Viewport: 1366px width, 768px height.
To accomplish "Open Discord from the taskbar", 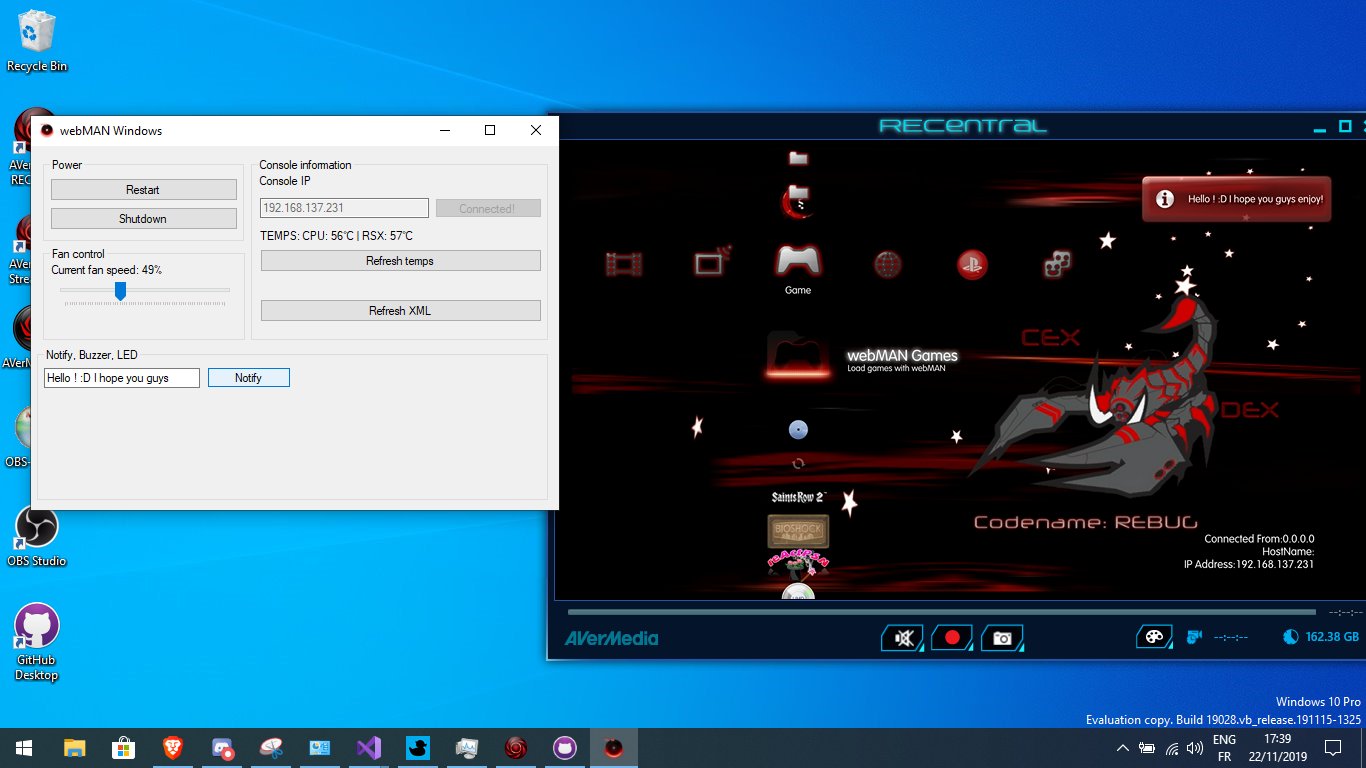I will point(222,748).
